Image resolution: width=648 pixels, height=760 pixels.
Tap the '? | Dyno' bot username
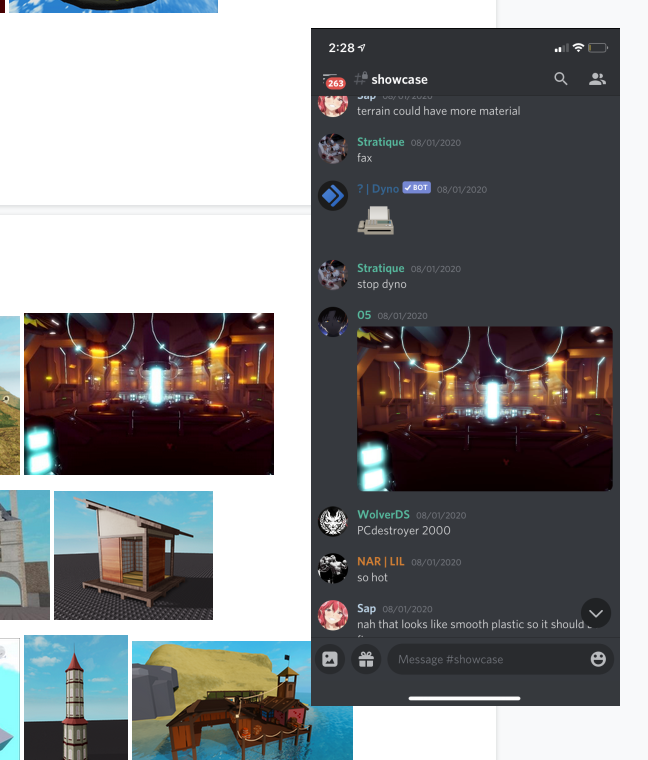[x=378, y=189]
